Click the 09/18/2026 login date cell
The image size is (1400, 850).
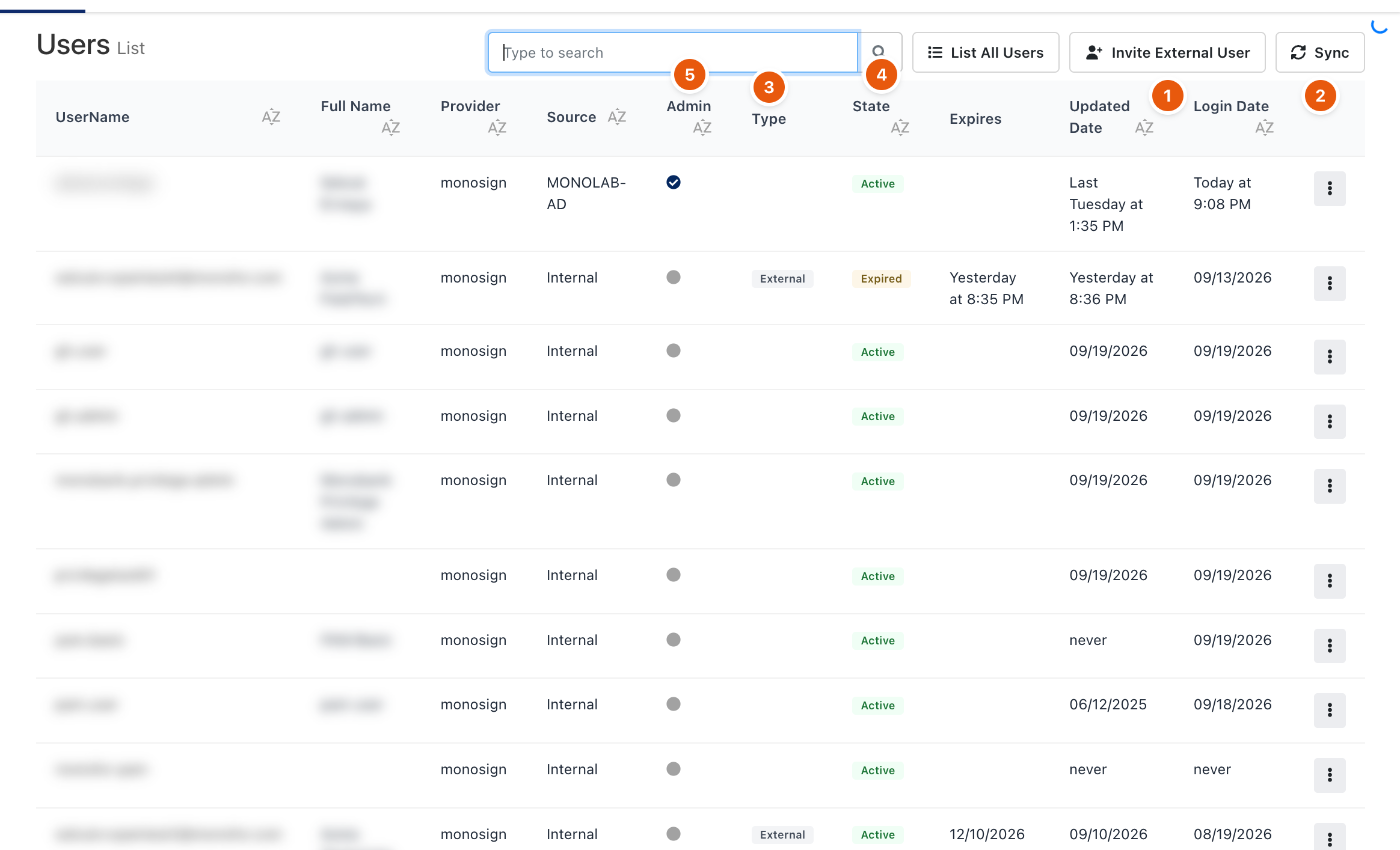tap(1232, 704)
